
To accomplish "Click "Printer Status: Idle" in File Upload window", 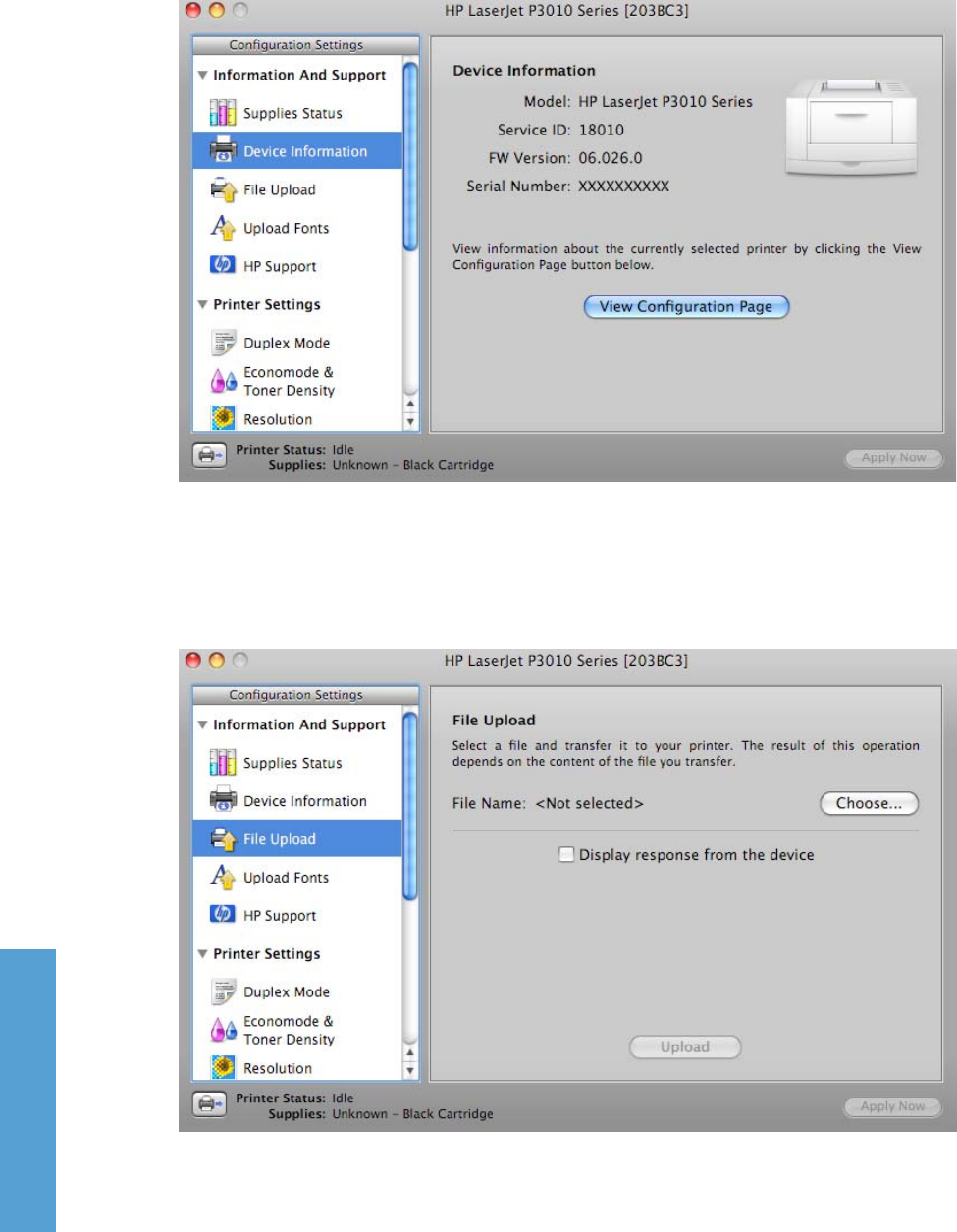I will [294, 1098].
